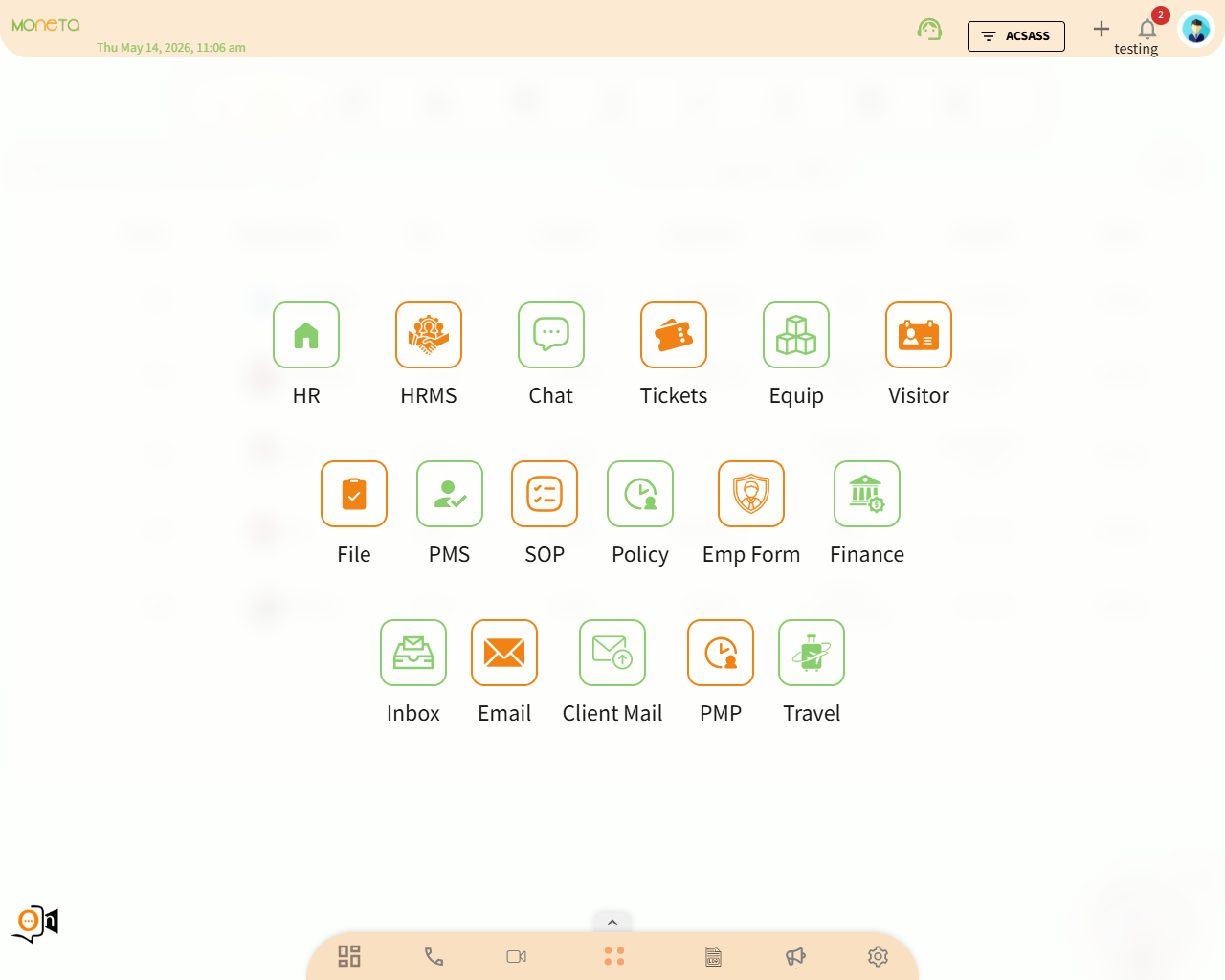Open notifications bell with 2 alerts
This screenshot has height=980, width=1225.
(x=1147, y=28)
